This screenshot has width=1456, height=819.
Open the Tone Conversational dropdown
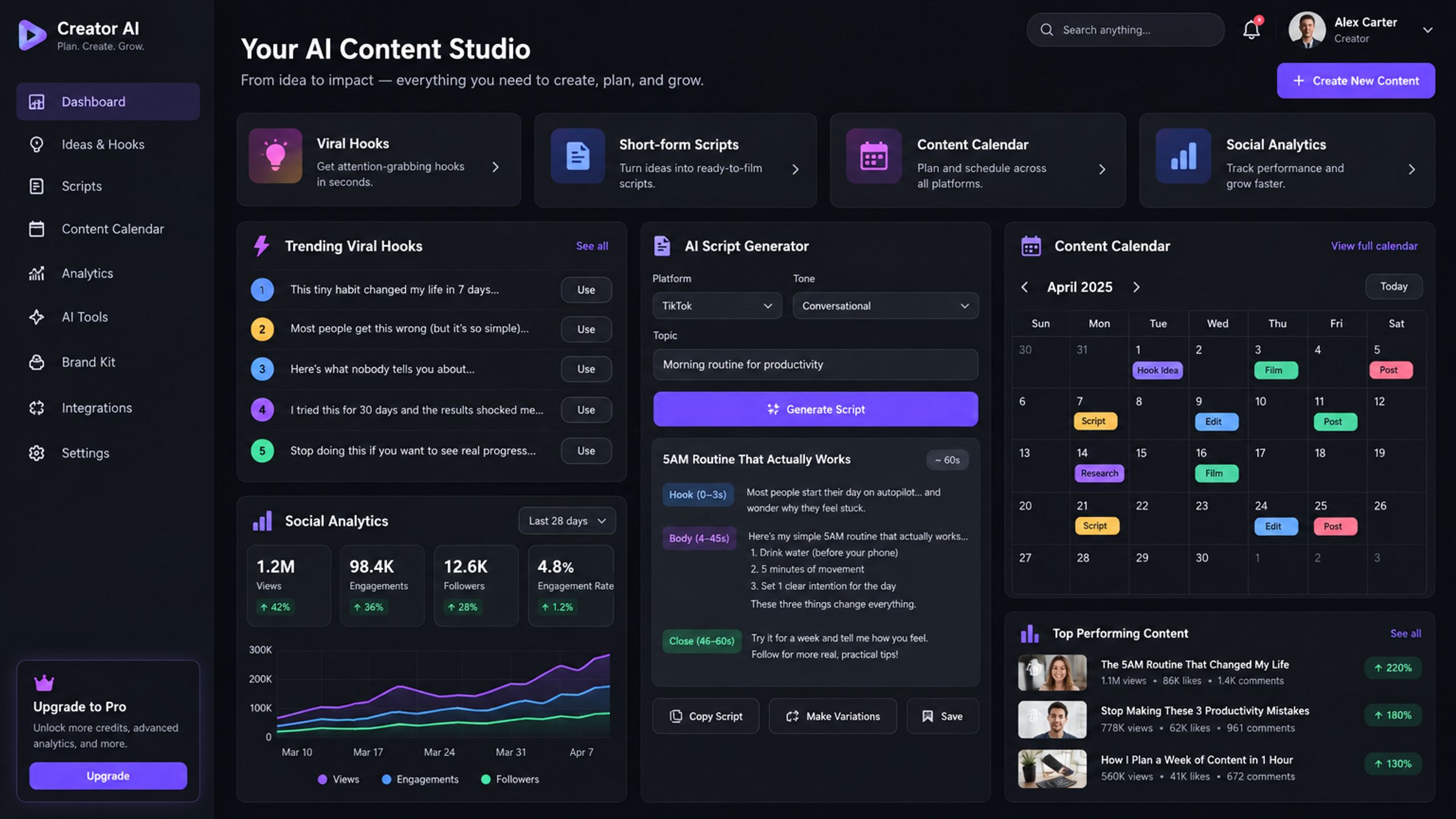pyautogui.click(x=886, y=306)
